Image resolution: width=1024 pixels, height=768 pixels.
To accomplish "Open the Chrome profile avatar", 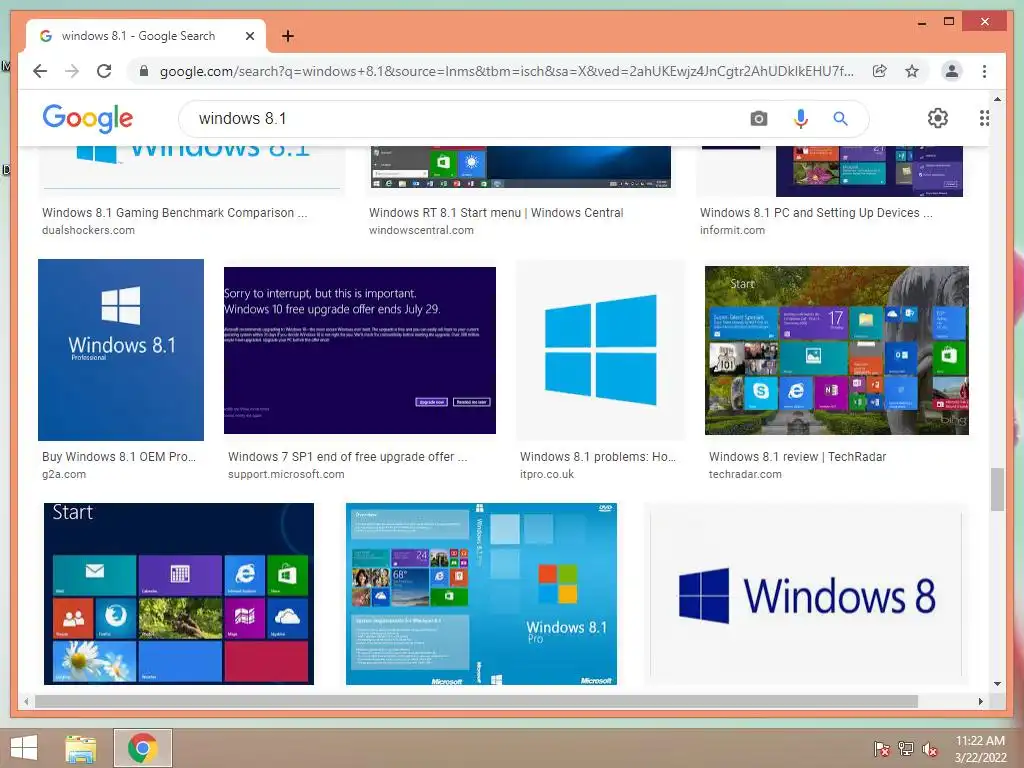I will pos(952,71).
